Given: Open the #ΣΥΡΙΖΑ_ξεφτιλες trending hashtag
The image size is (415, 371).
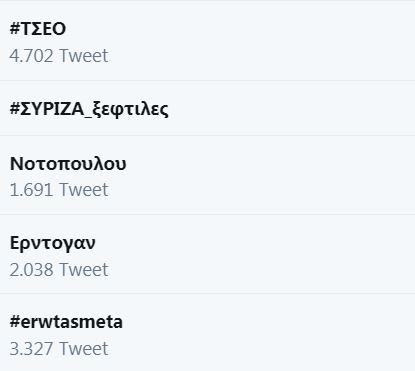Looking at the screenshot, I should (89, 109).
